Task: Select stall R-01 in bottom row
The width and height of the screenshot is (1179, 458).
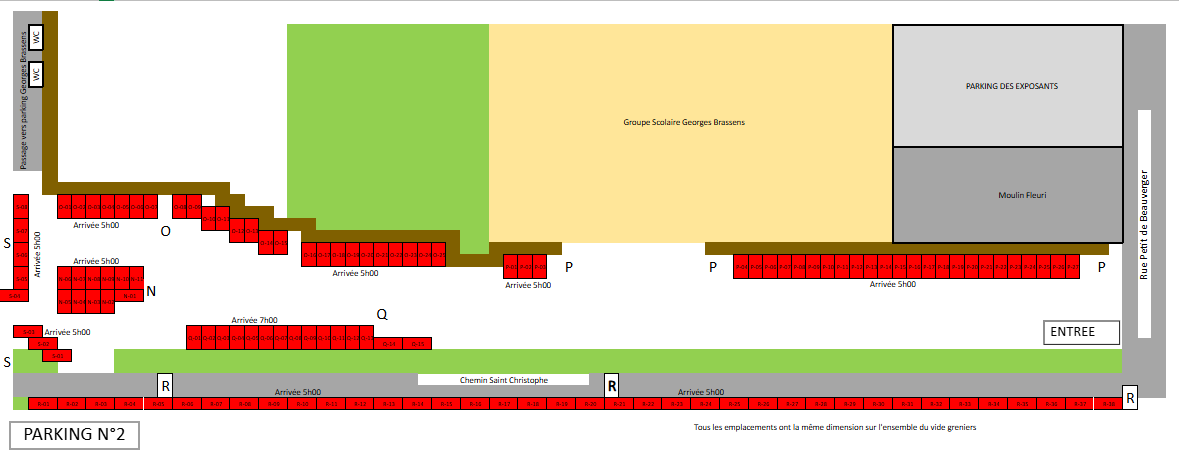Action: pos(43,404)
